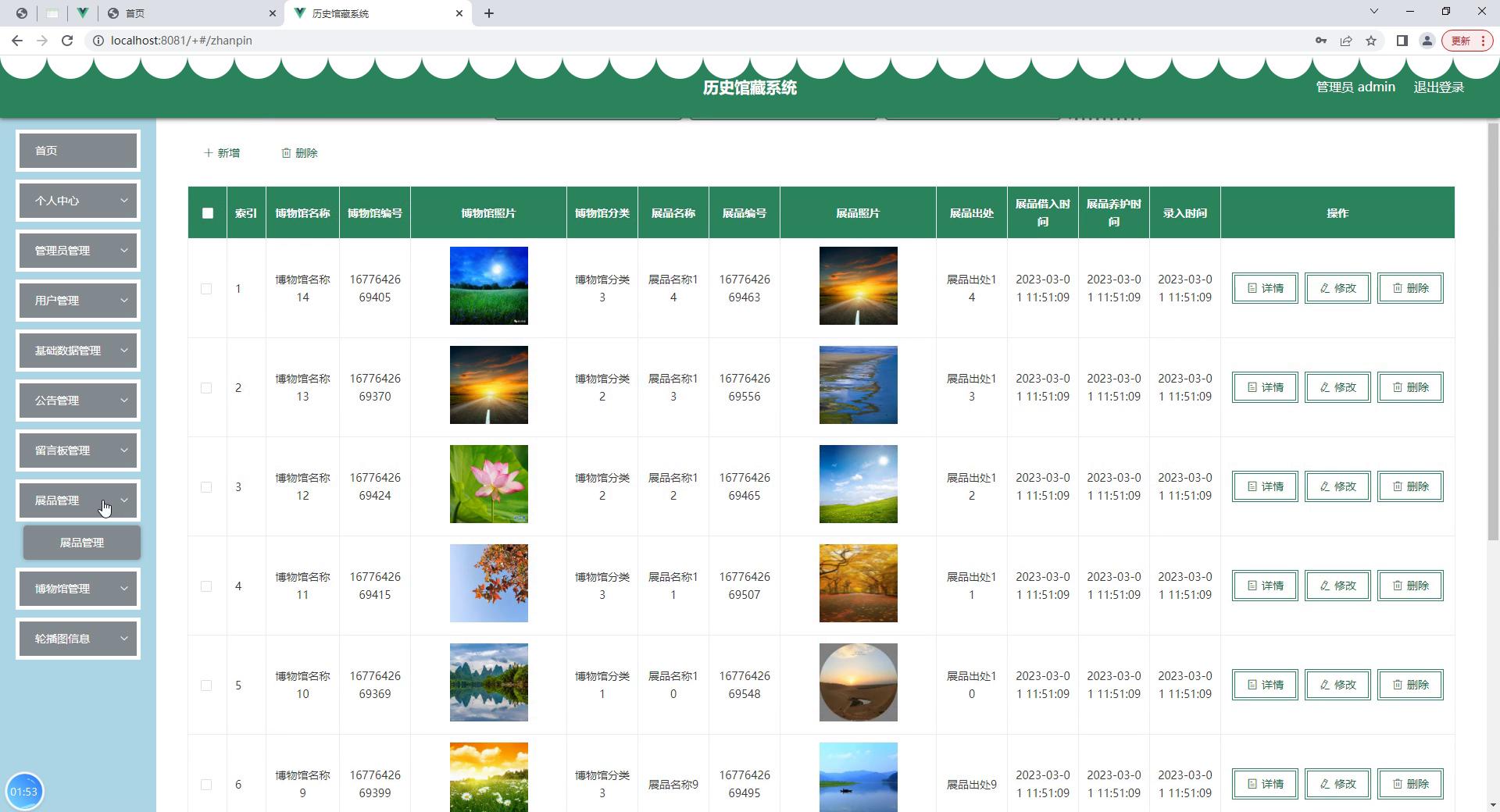Expand the 管理员管理 sidebar menu
This screenshot has height=812, width=1500.
pos(78,251)
